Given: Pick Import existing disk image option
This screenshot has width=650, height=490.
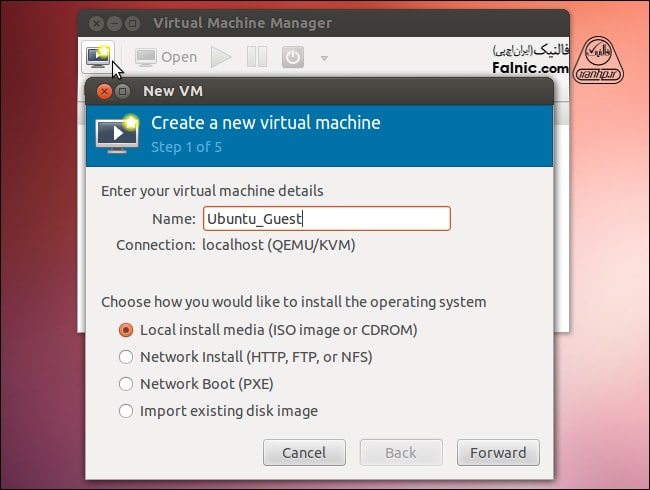Looking at the screenshot, I should point(126,410).
